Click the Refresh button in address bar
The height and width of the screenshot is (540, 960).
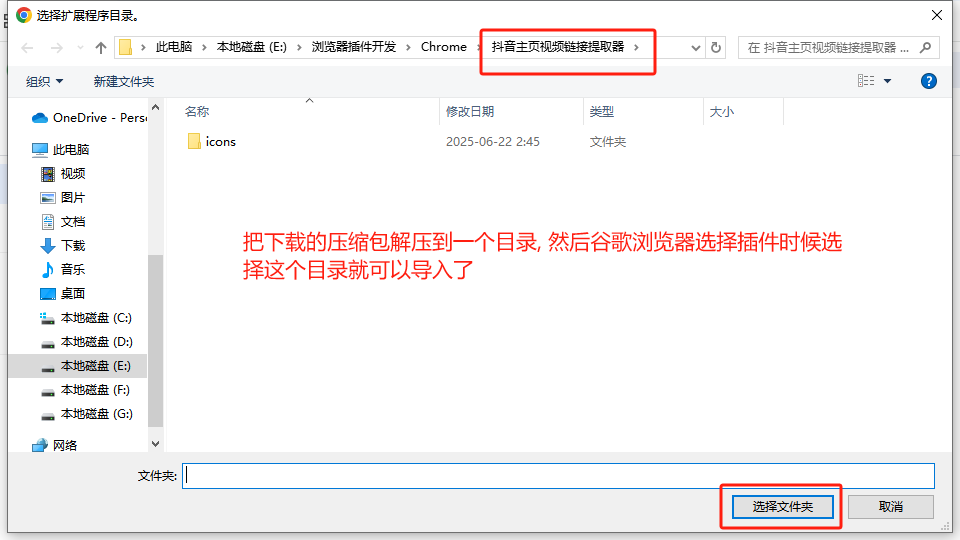point(716,48)
